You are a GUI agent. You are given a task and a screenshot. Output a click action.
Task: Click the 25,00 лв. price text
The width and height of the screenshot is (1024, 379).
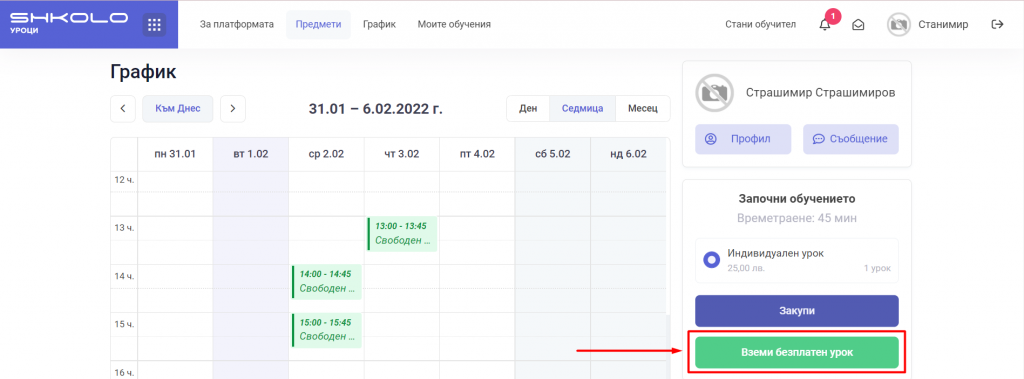[746, 268]
